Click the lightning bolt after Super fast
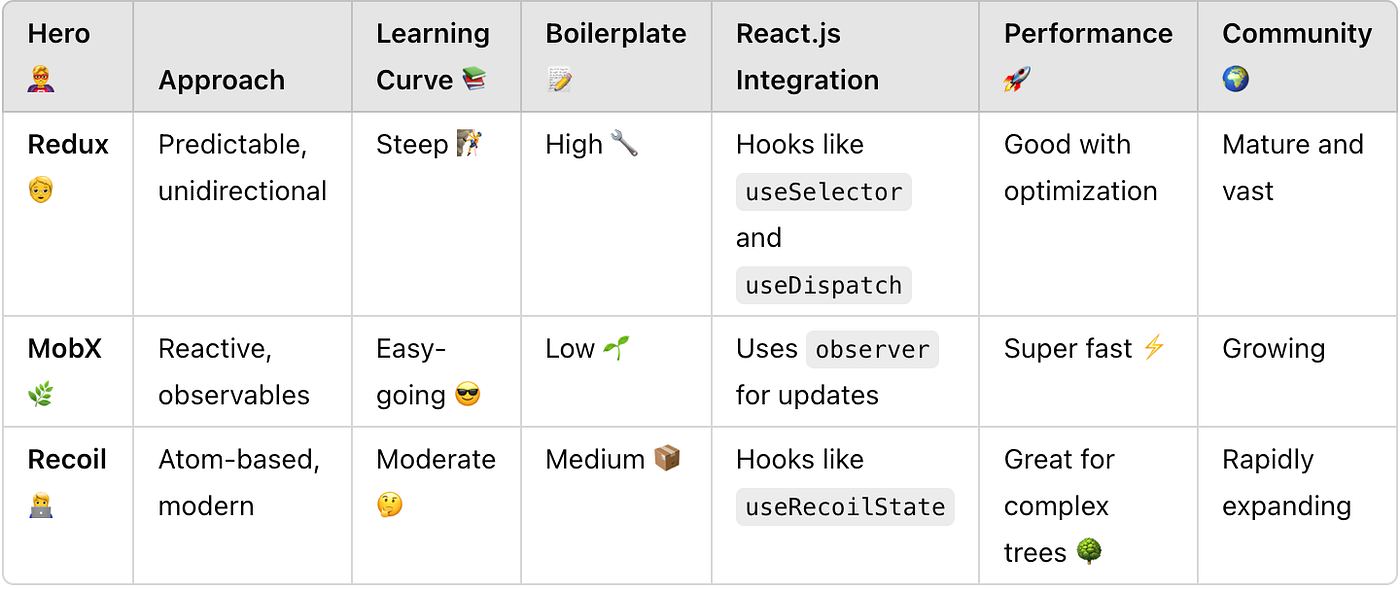 point(1154,348)
